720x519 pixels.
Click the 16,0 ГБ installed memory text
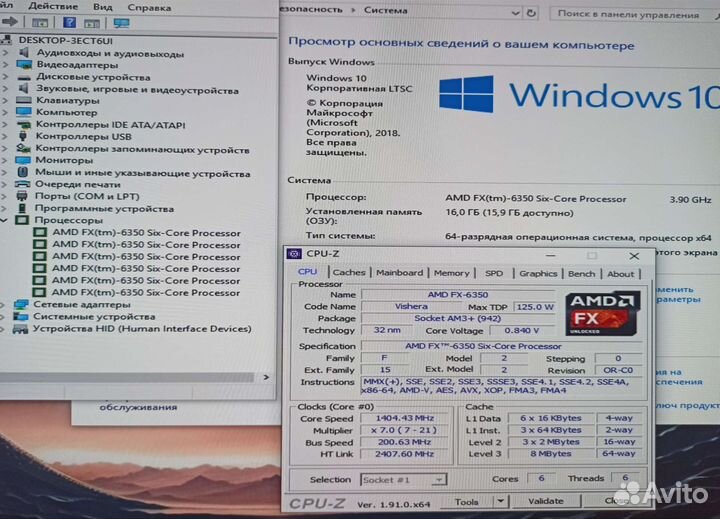[510, 213]
